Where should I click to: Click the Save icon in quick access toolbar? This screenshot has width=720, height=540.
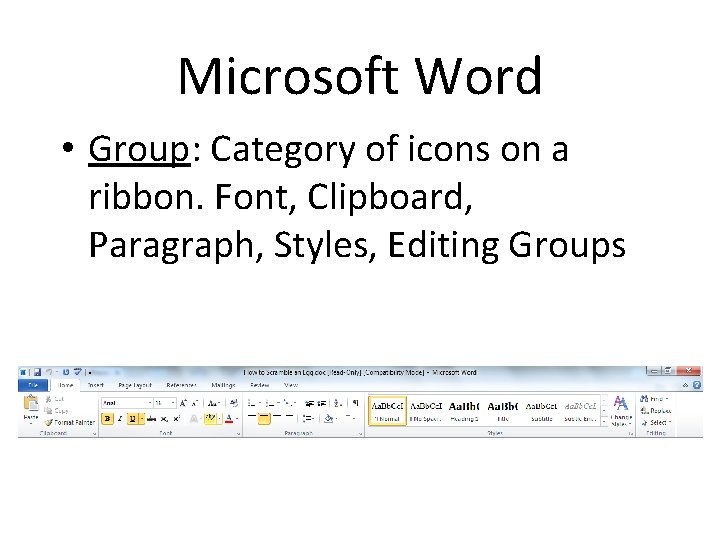coord(37,372)
